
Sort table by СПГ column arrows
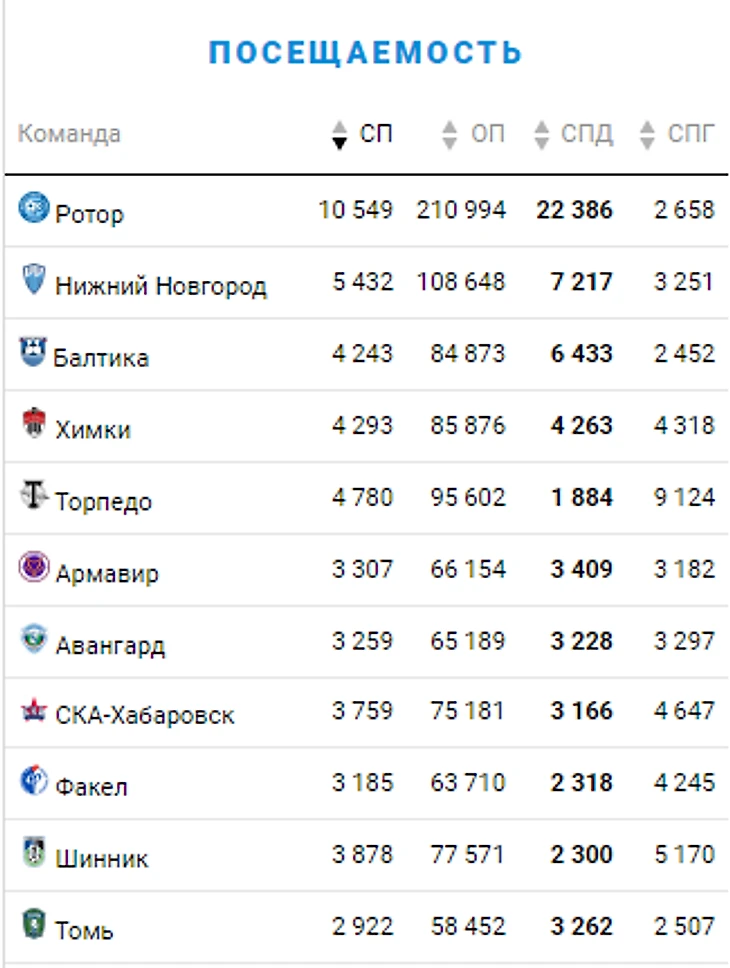click(647, 135)
